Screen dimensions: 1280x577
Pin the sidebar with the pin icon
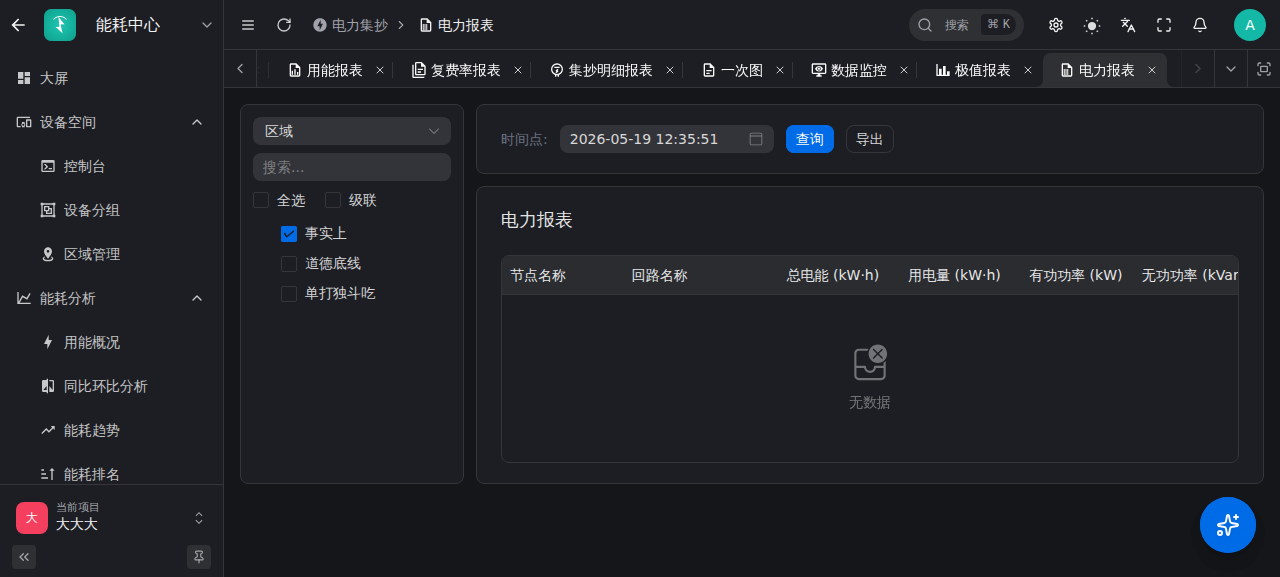[199, 557]
